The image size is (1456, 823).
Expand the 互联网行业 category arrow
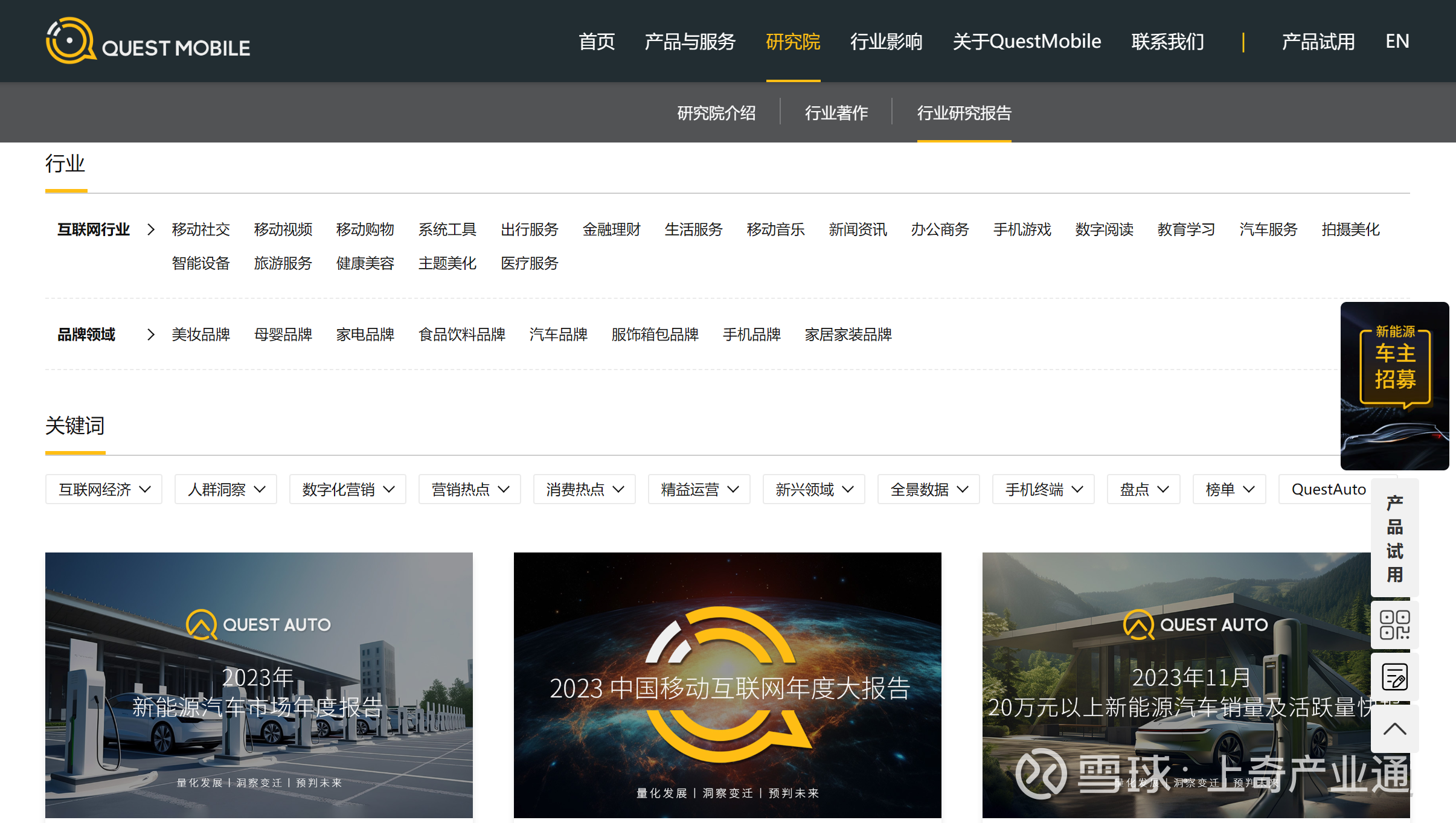[150, 229]
